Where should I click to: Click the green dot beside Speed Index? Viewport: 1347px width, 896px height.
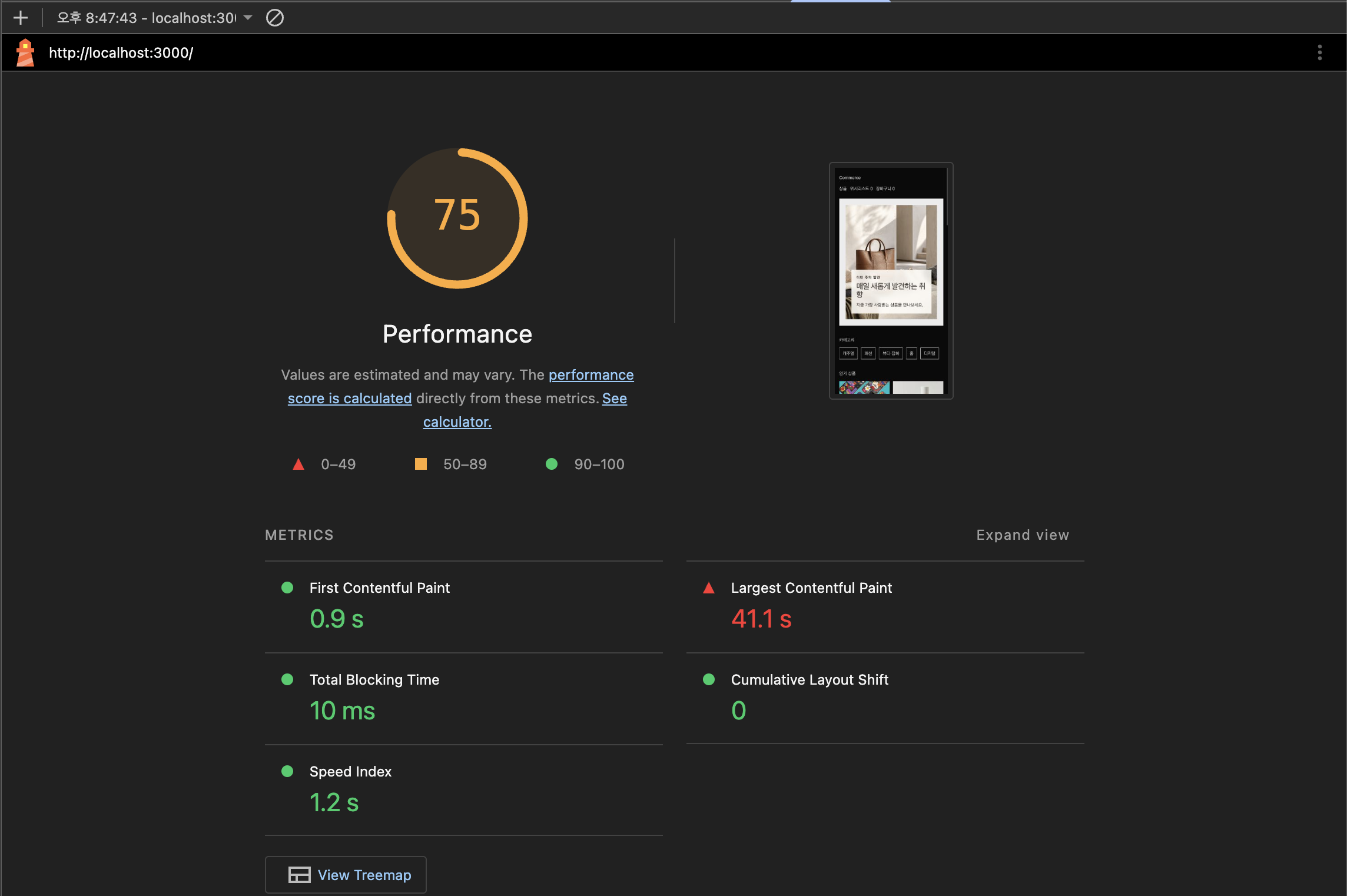pyautogui.click(x=287, y=771)
